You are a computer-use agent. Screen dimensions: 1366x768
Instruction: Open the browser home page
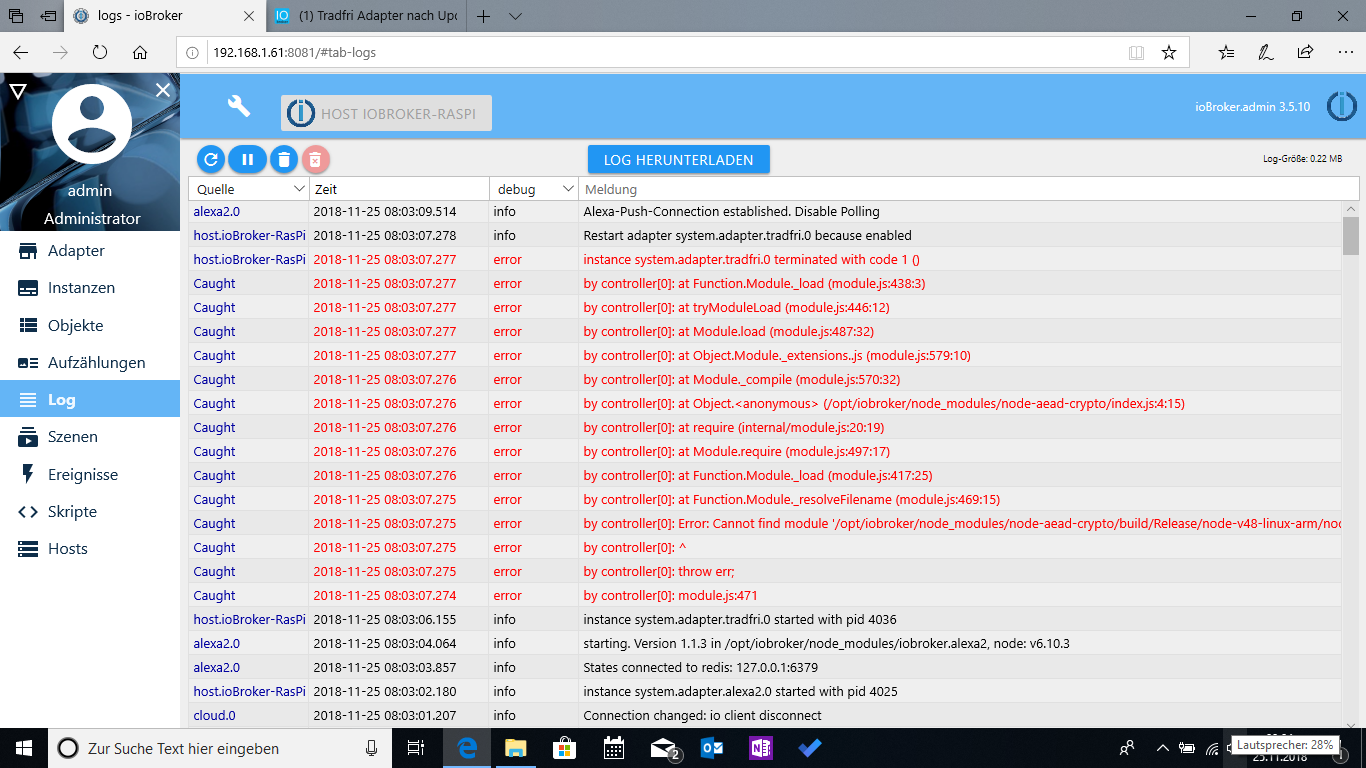coord(140,53)
